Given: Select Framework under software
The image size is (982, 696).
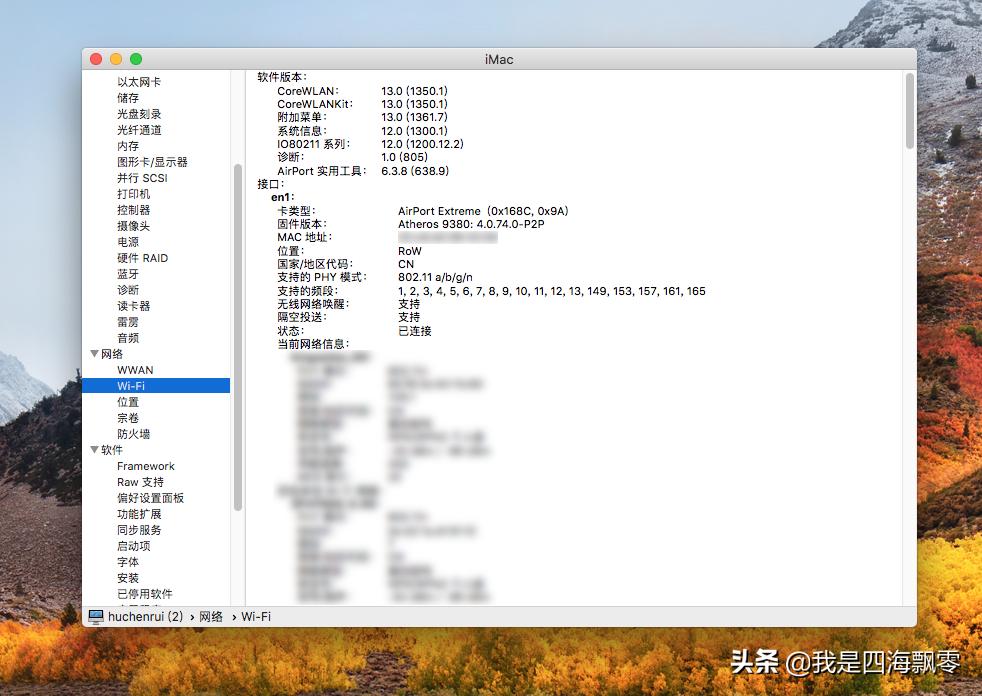Looking at the screenshot, I should (x=145, y=466).
